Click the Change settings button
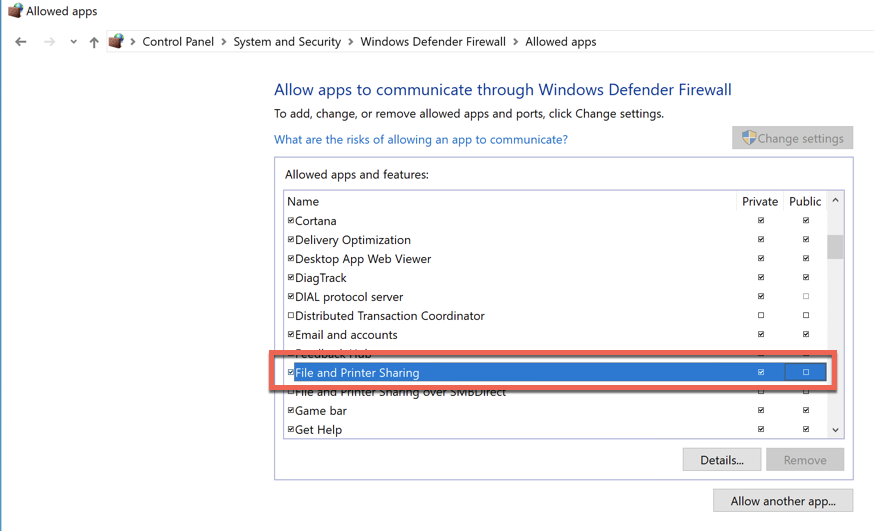 (792, 138)
